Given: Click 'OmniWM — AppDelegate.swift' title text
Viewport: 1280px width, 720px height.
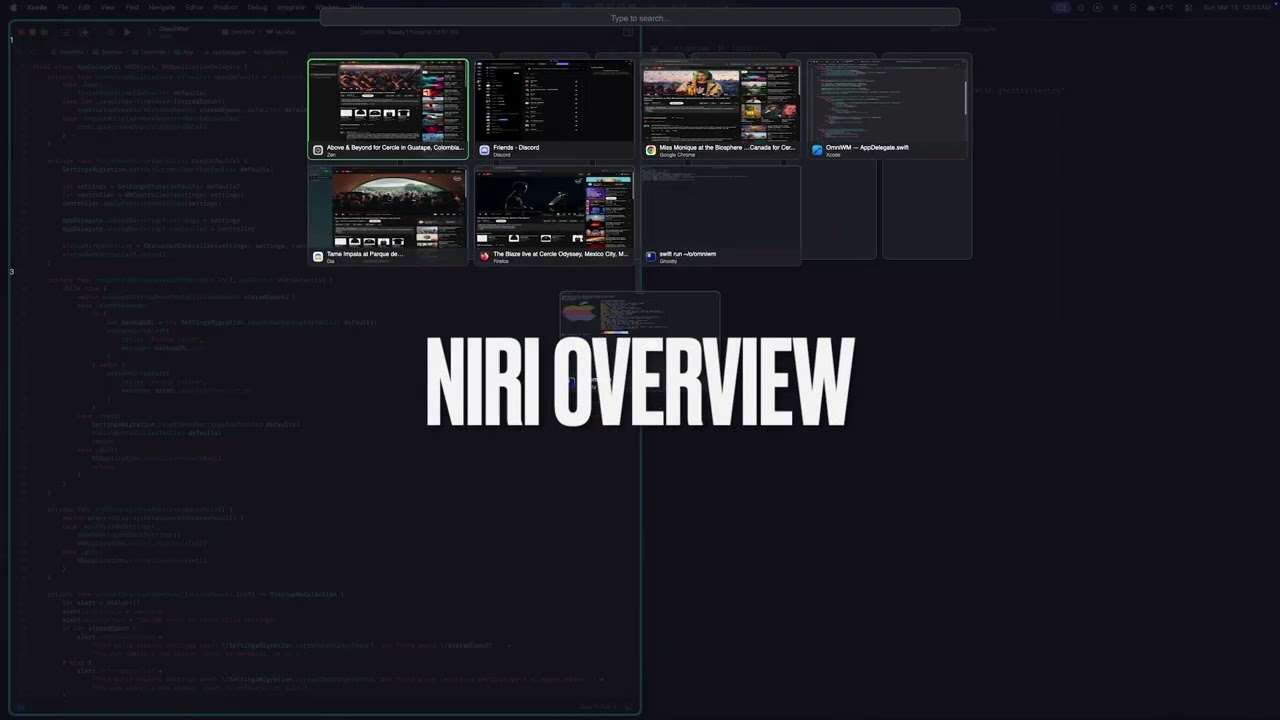Looking at the screenshot, I should [867, 147].
